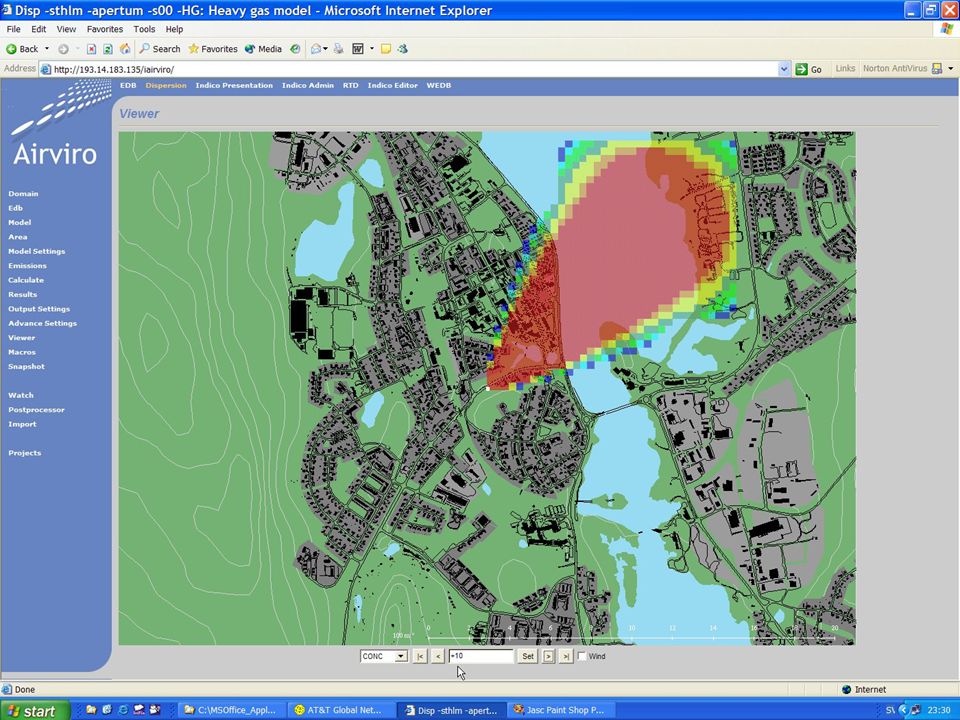
Task: Click the yellow Discuss note icon
Action: tap(386, 49)
